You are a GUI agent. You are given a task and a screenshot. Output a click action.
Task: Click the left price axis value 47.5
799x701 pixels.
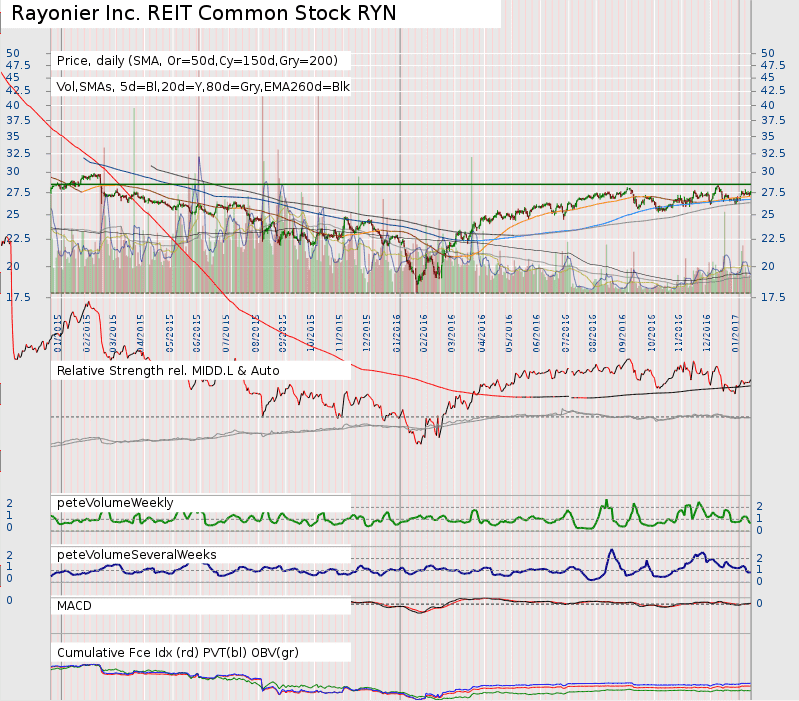pyautogui.click(x=18, y=65)
